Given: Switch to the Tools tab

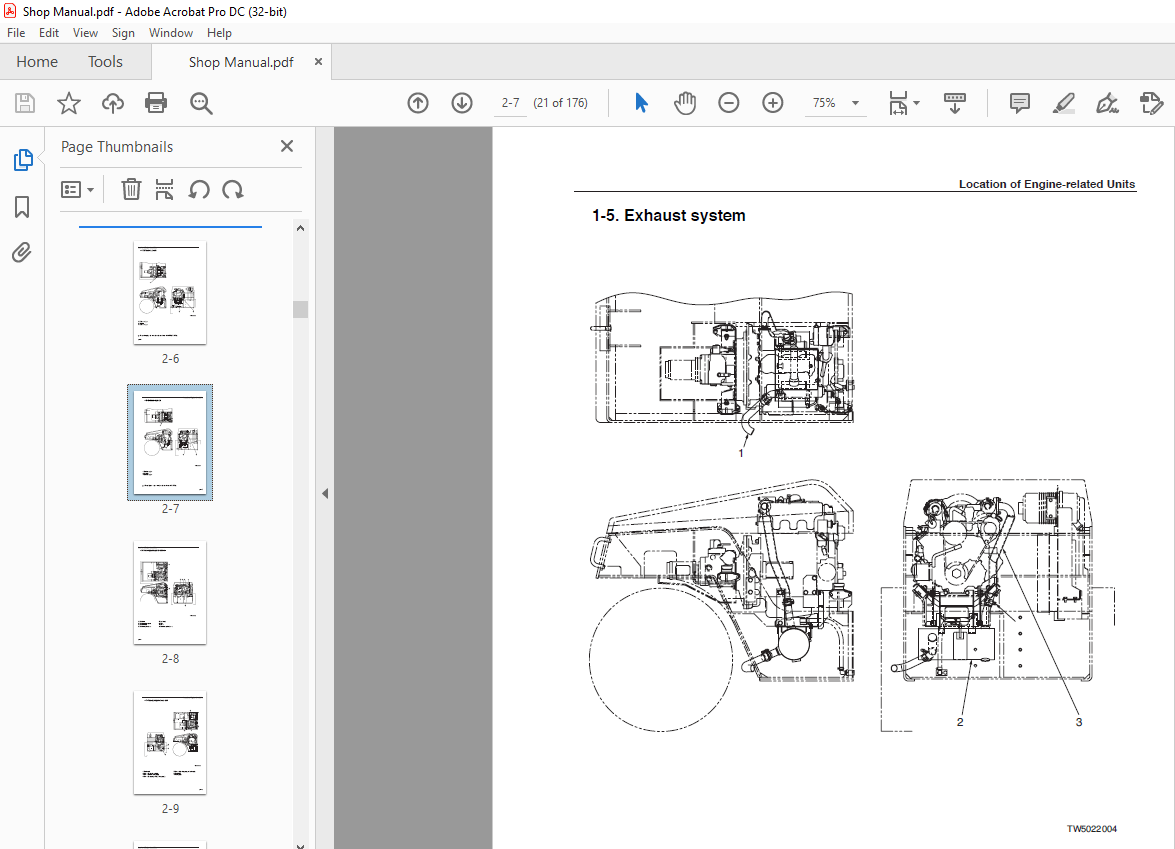Looking at the screenshot, I should click(x=105, y=61).
